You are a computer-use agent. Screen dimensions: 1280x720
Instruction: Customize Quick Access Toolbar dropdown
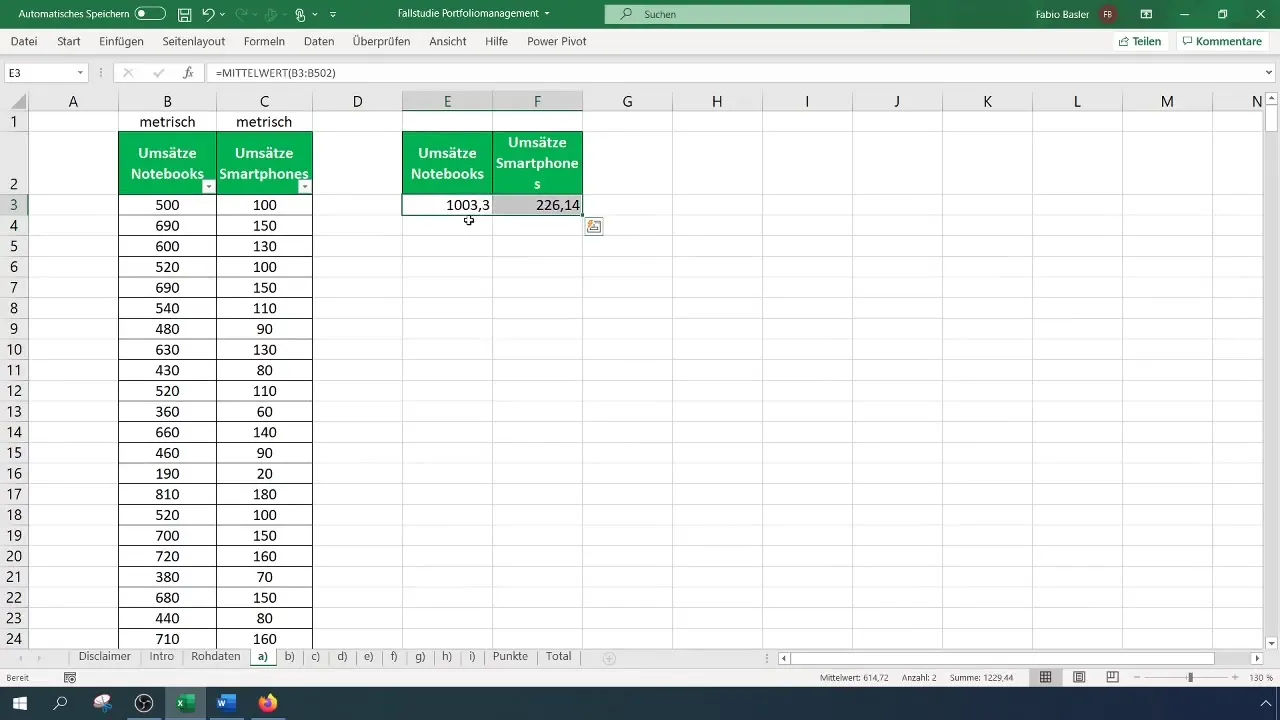pos(333,14)
